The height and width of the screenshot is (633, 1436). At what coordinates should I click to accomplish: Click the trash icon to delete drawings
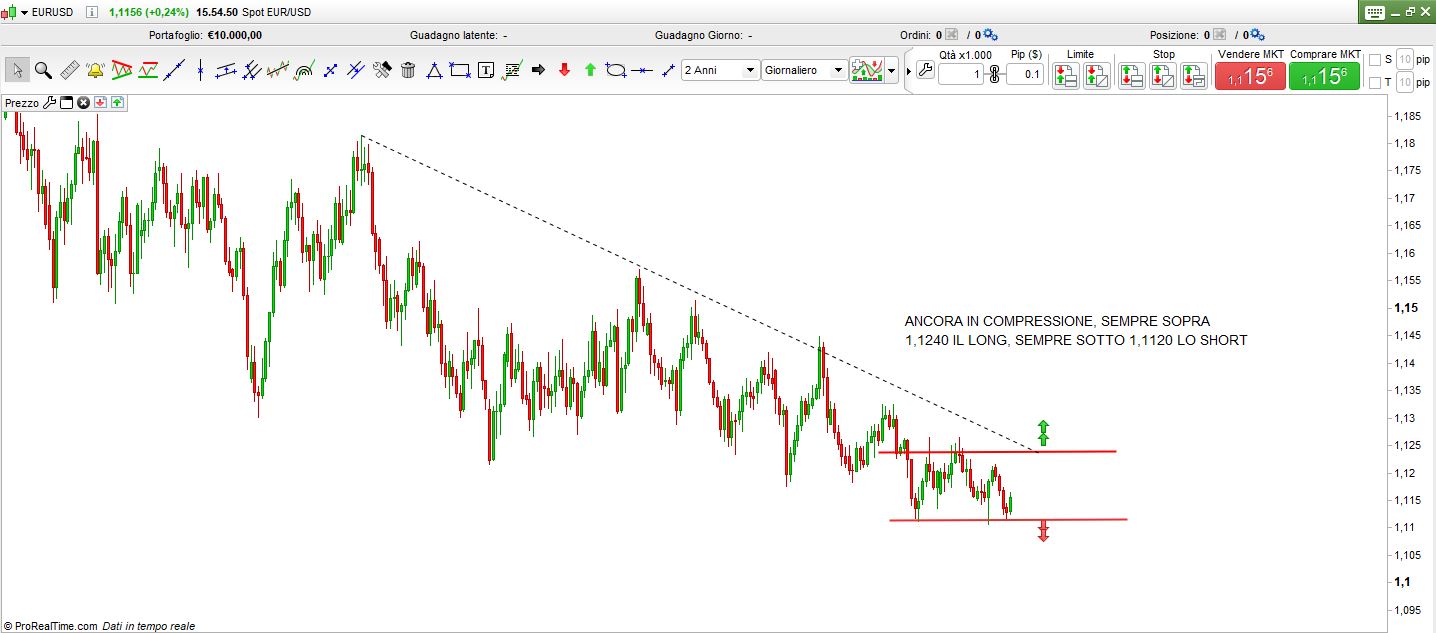[x=408, y=70]
